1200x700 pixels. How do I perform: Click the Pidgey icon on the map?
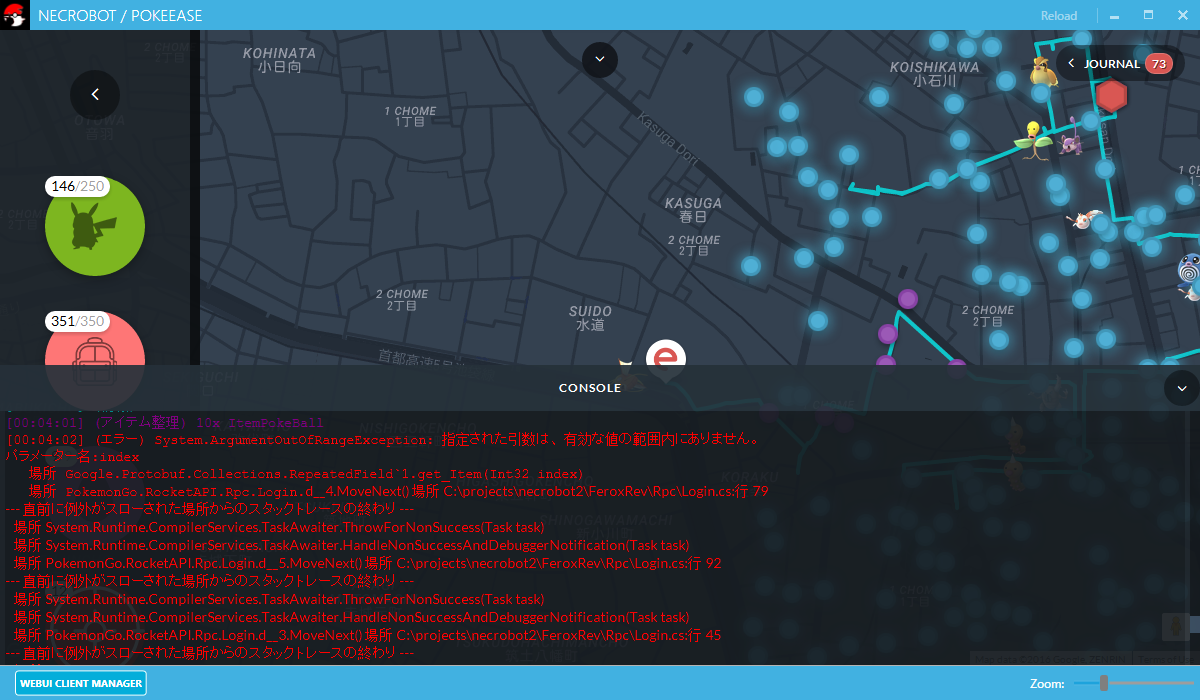point(1044,72)
